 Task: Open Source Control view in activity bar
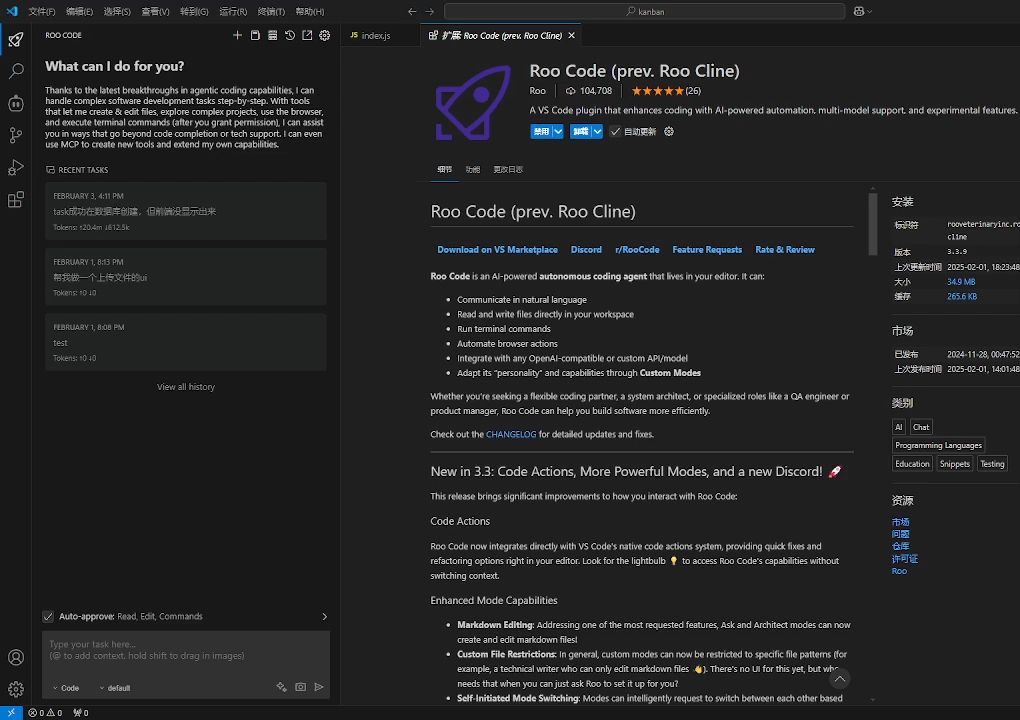pos(16,135)
